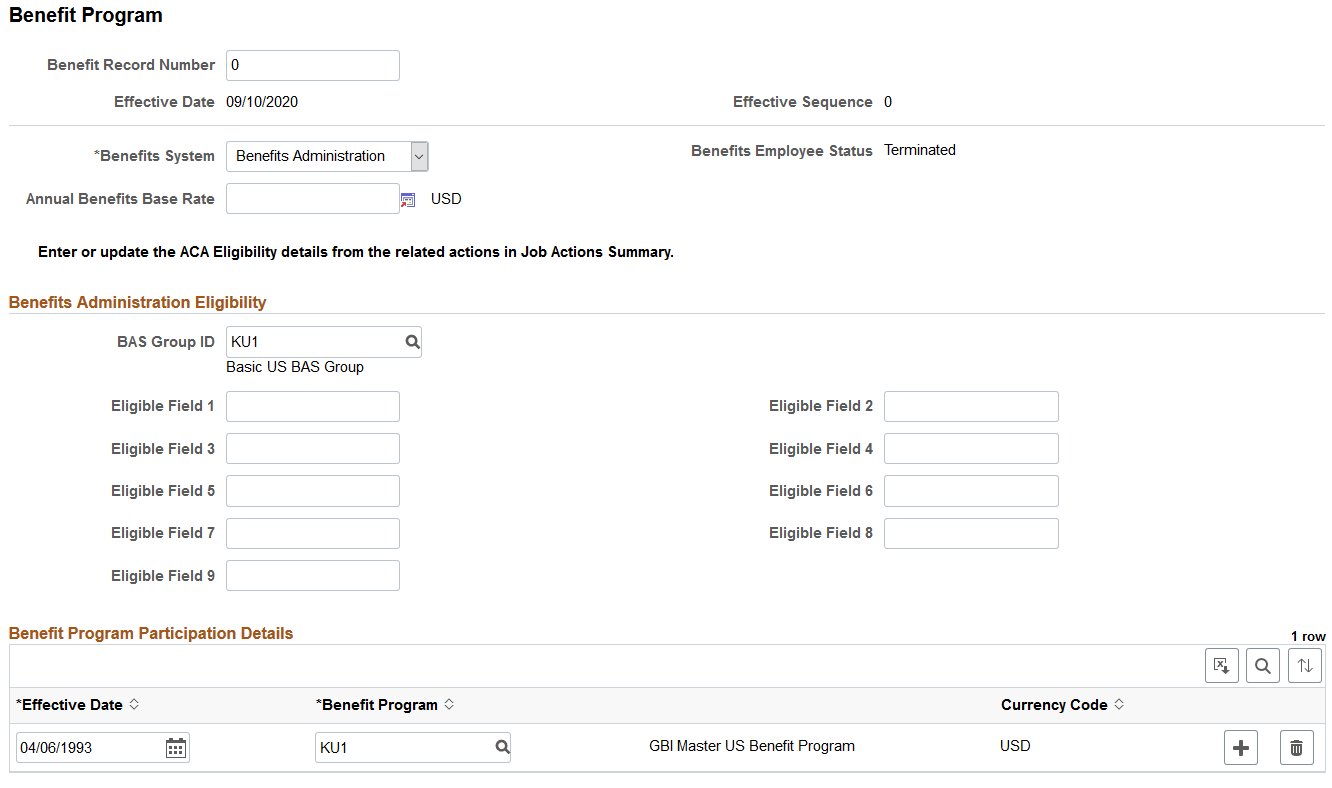Click the Eligible Field 6 input
Viewport: 1332px width, 788px height.
[971, 491]
